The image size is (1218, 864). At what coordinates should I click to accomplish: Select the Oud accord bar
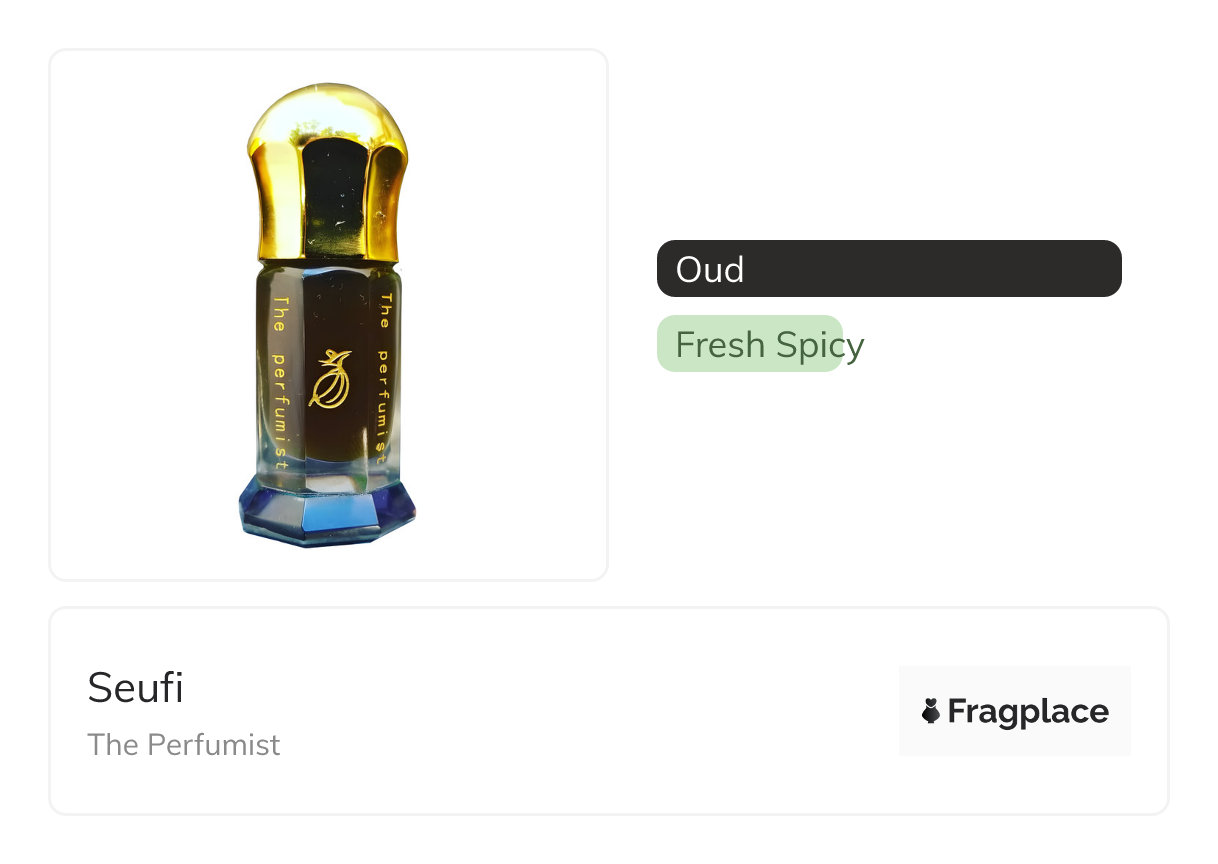(x=889, y=268)
